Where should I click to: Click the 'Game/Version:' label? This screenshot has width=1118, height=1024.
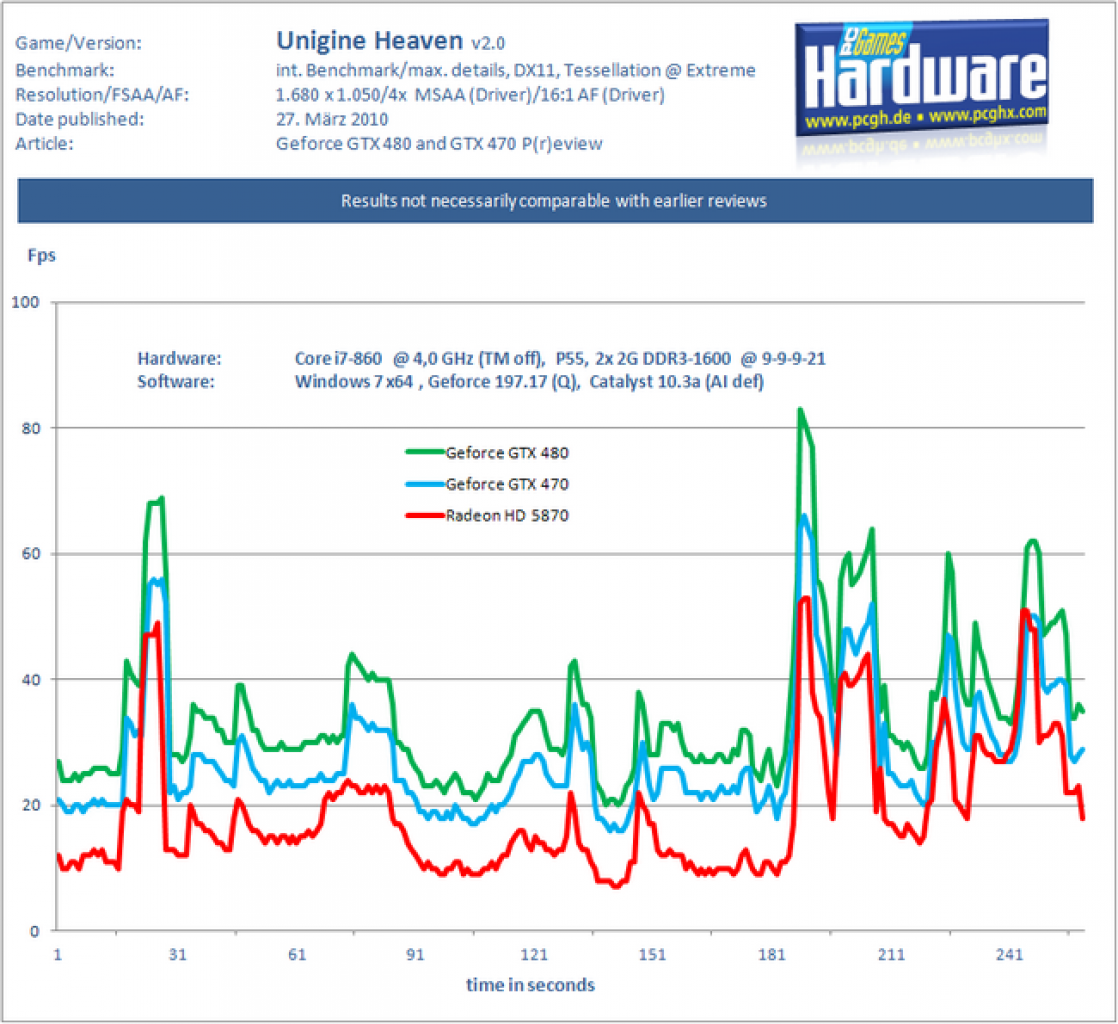pos(78,43)
